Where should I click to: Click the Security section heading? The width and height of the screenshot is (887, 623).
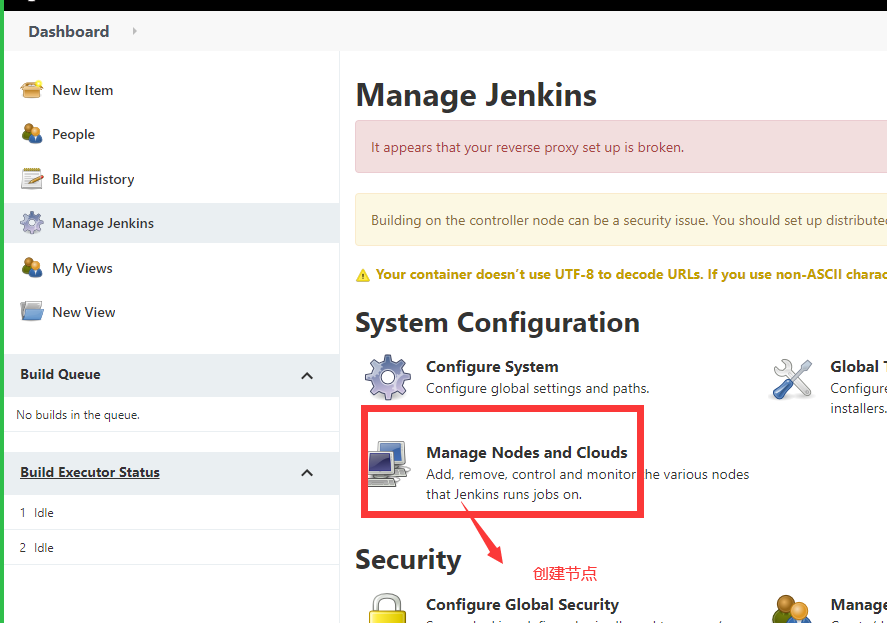[x=408, y=560]
